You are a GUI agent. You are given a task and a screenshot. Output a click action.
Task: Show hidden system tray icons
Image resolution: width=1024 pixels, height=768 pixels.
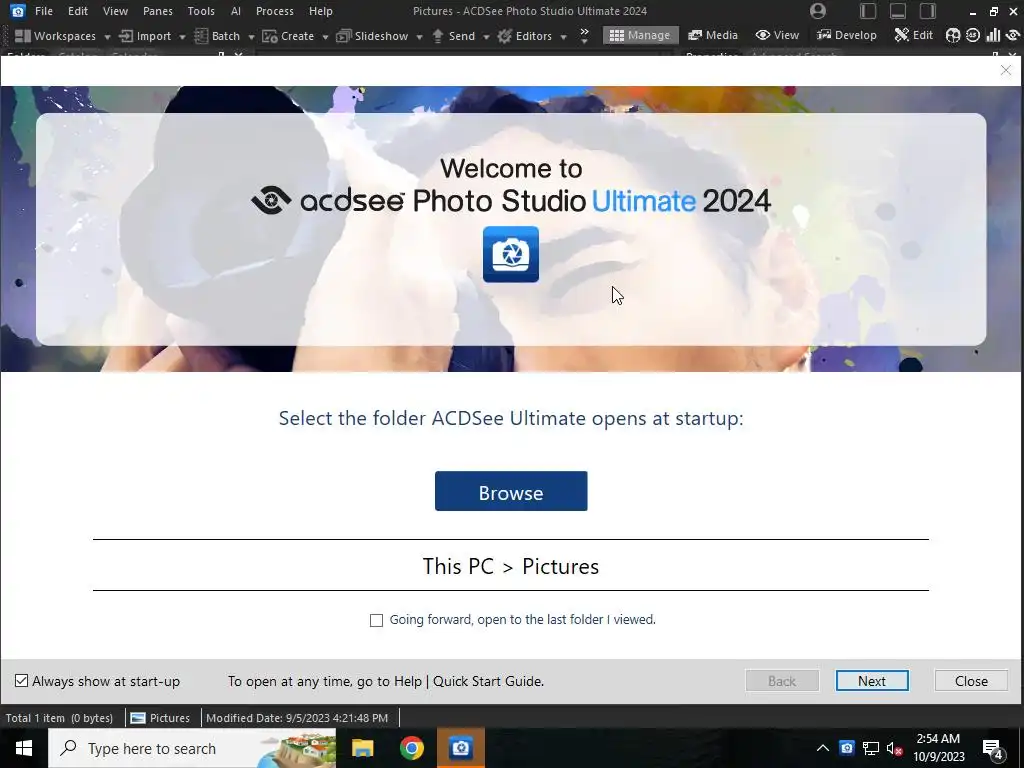click(823, 748)
